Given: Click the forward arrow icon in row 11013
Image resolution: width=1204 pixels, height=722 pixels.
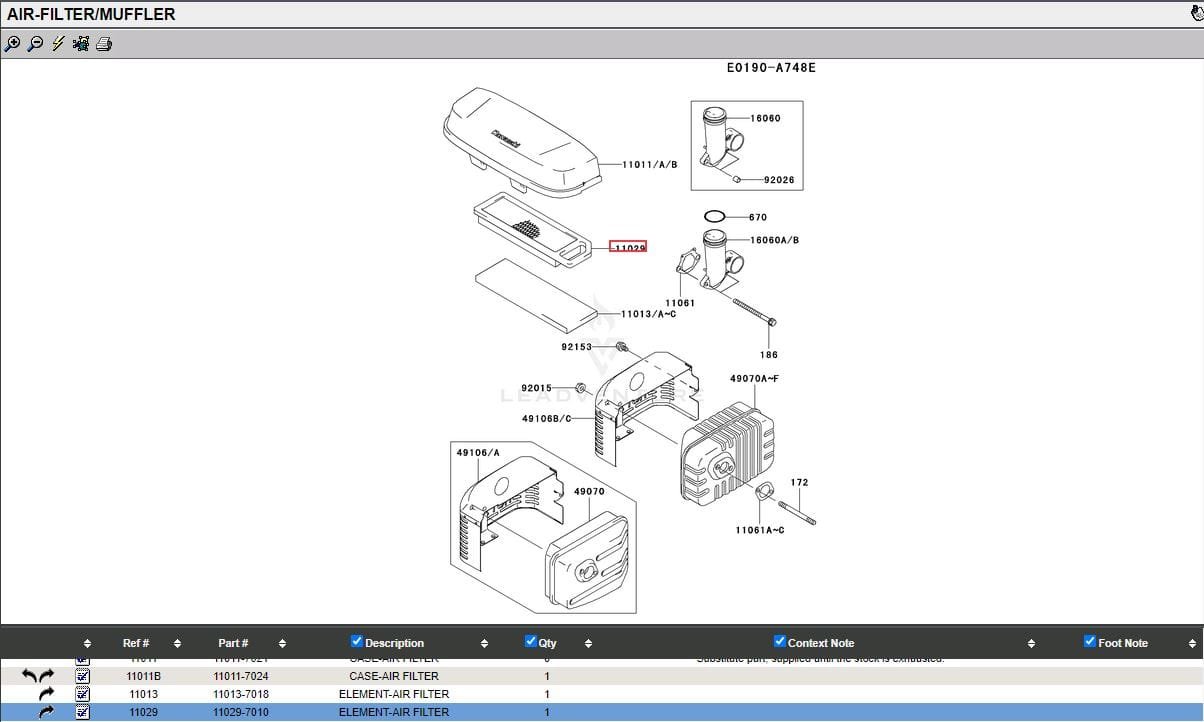Looking at the screenshot, I should pyautogui.click(x=46, y=694).
